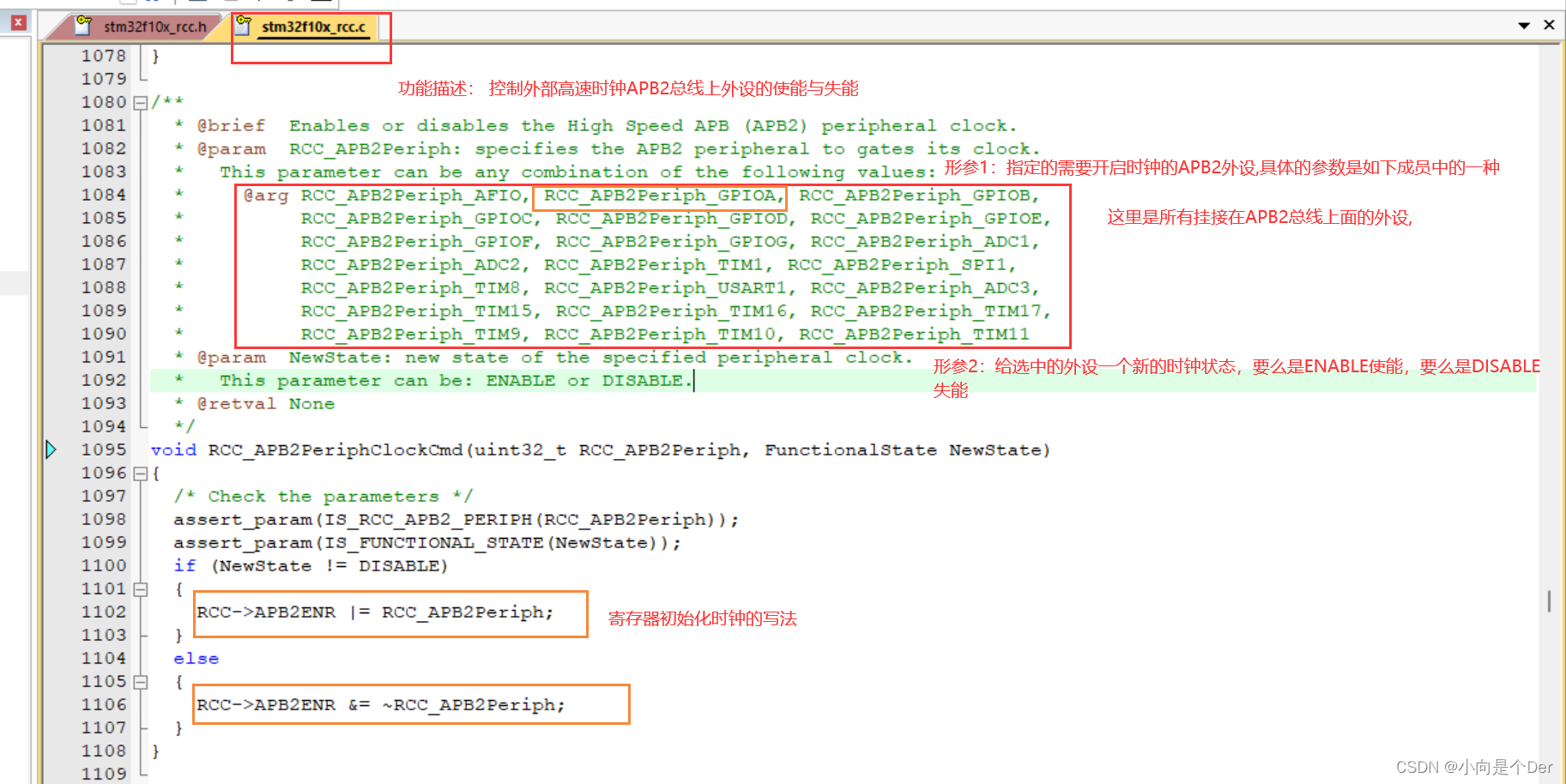
Task: Click the 'void' keyword at line 1095
Action: coord(173,449)
